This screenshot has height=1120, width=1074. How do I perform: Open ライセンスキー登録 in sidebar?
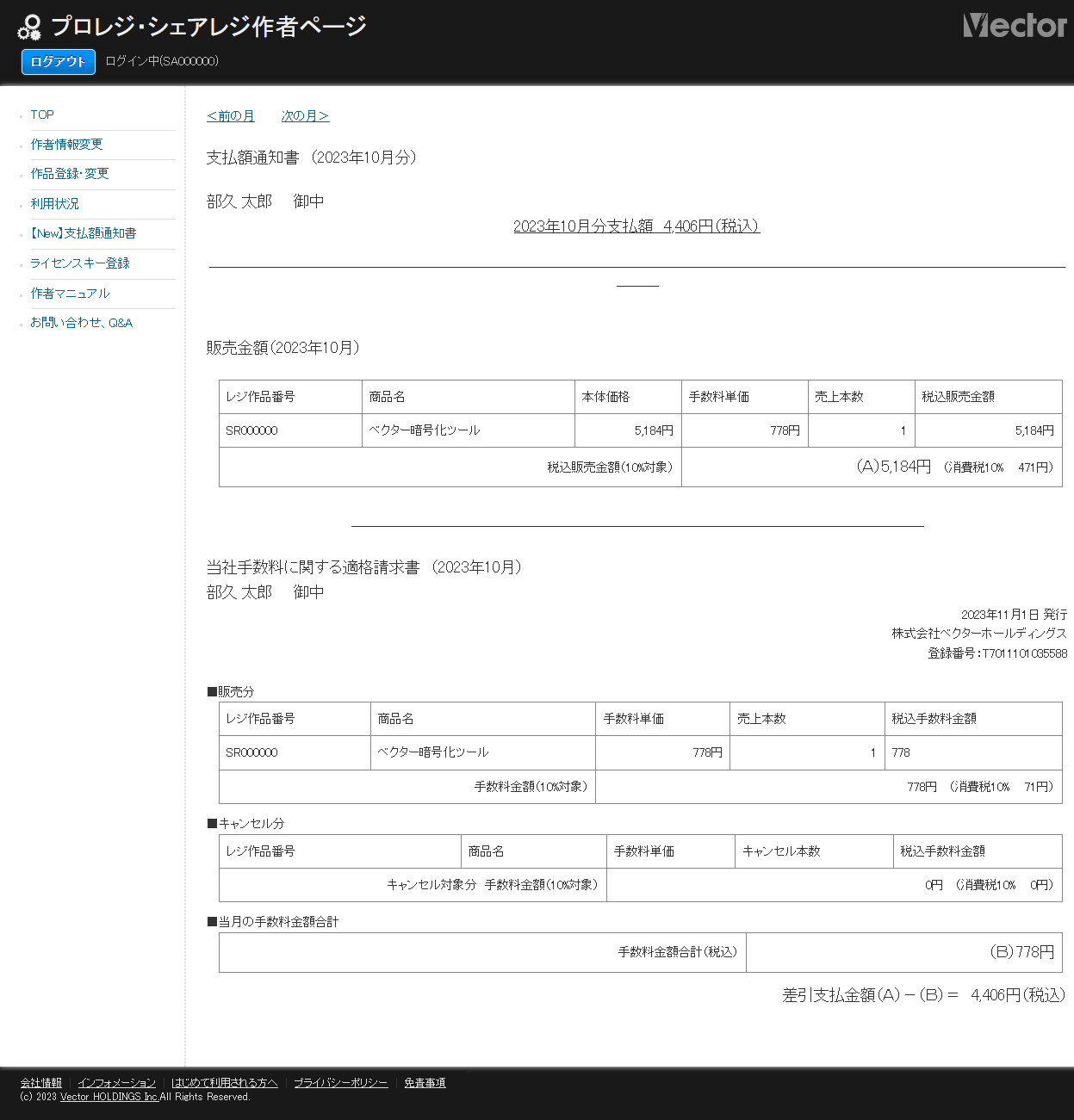79,263
